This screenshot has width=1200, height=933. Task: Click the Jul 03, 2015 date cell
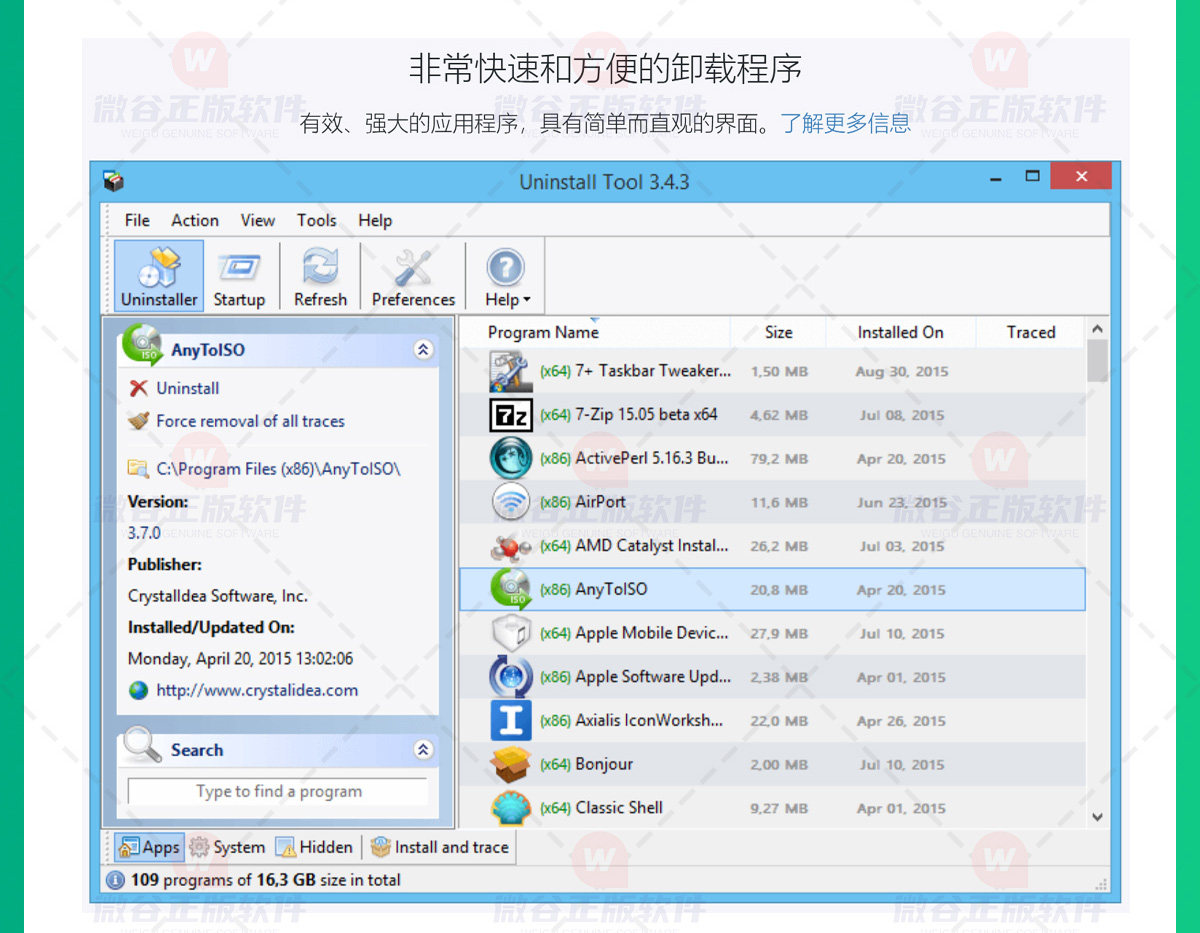(900, 546)
